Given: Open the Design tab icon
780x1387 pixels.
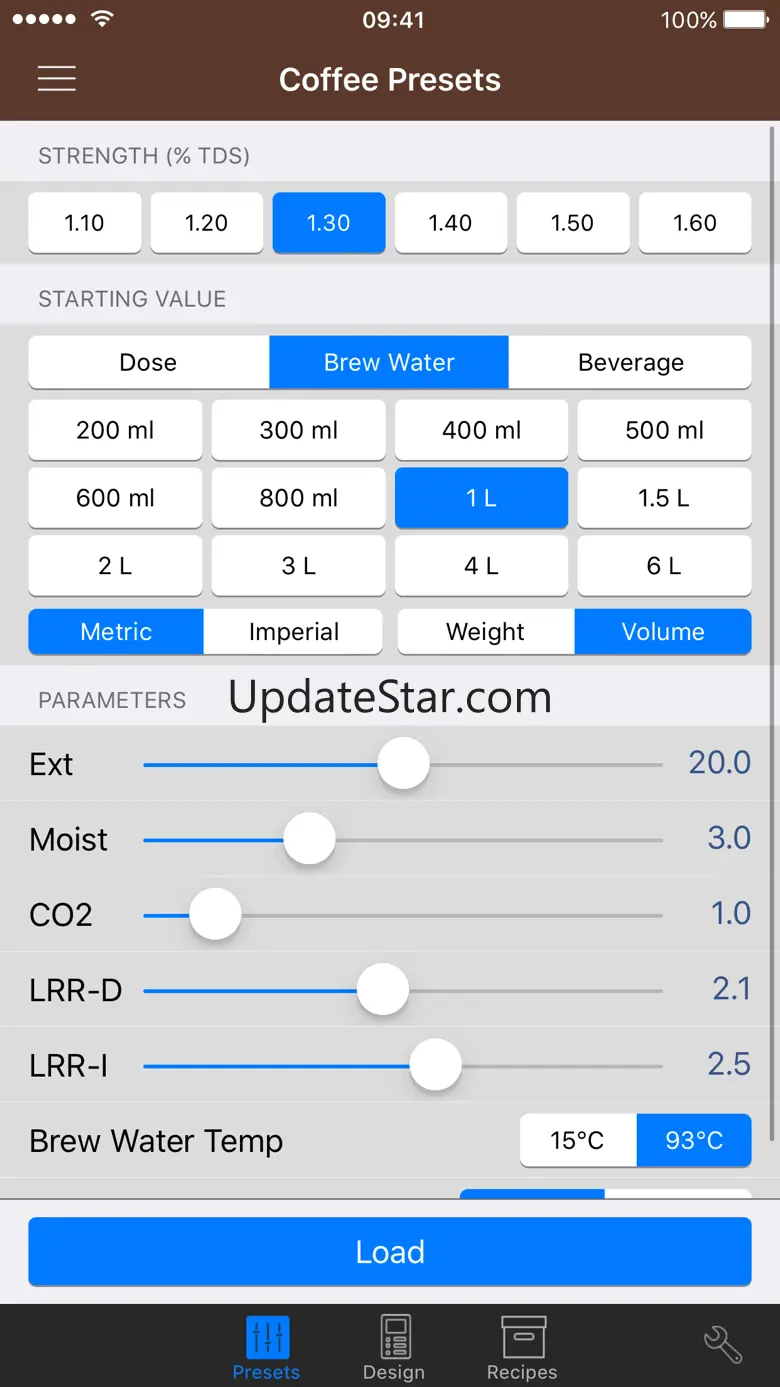Looking at the screenshot, I should tap(394, 1338).
